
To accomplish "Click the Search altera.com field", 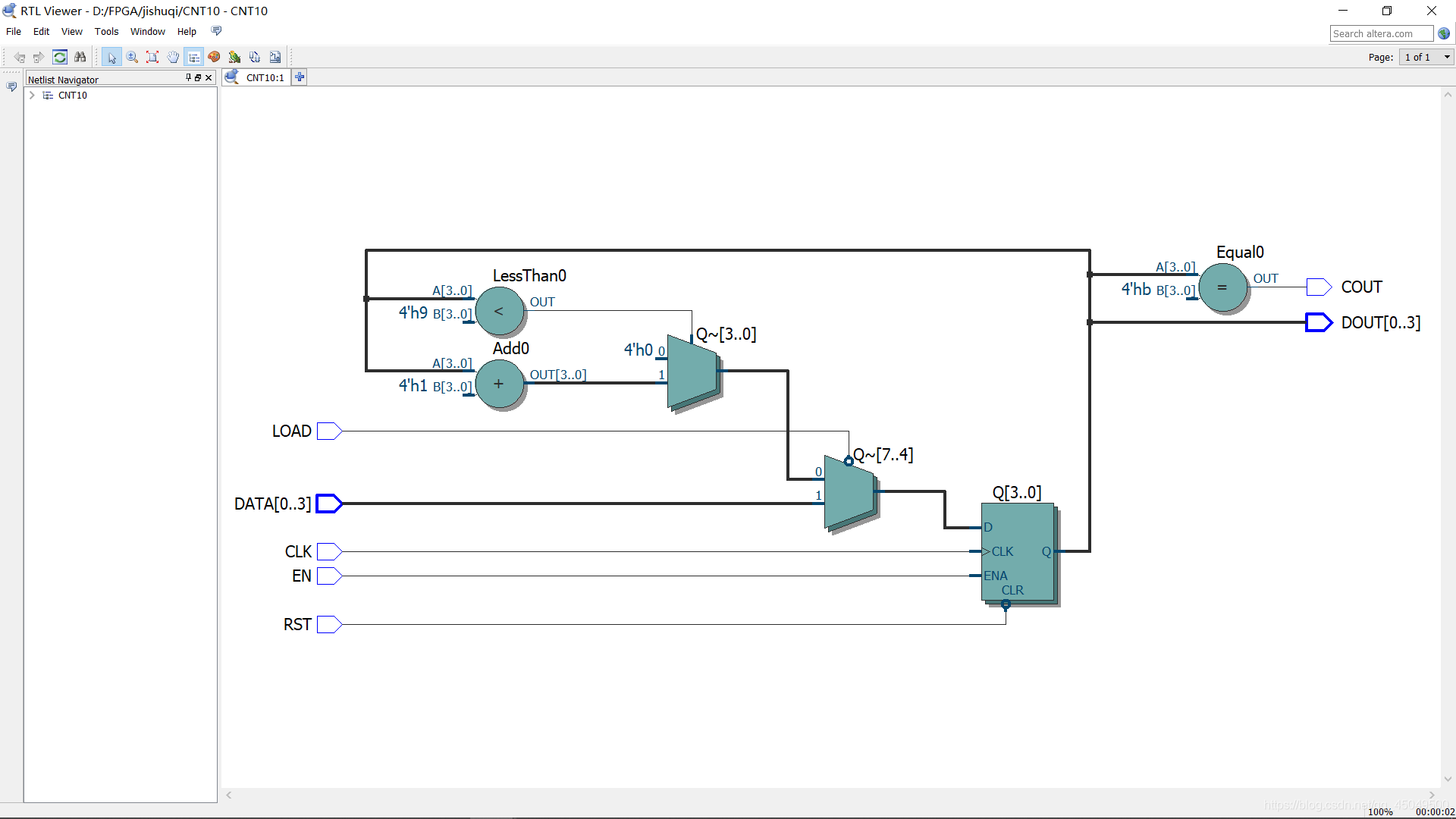I will coord(1381,33).
